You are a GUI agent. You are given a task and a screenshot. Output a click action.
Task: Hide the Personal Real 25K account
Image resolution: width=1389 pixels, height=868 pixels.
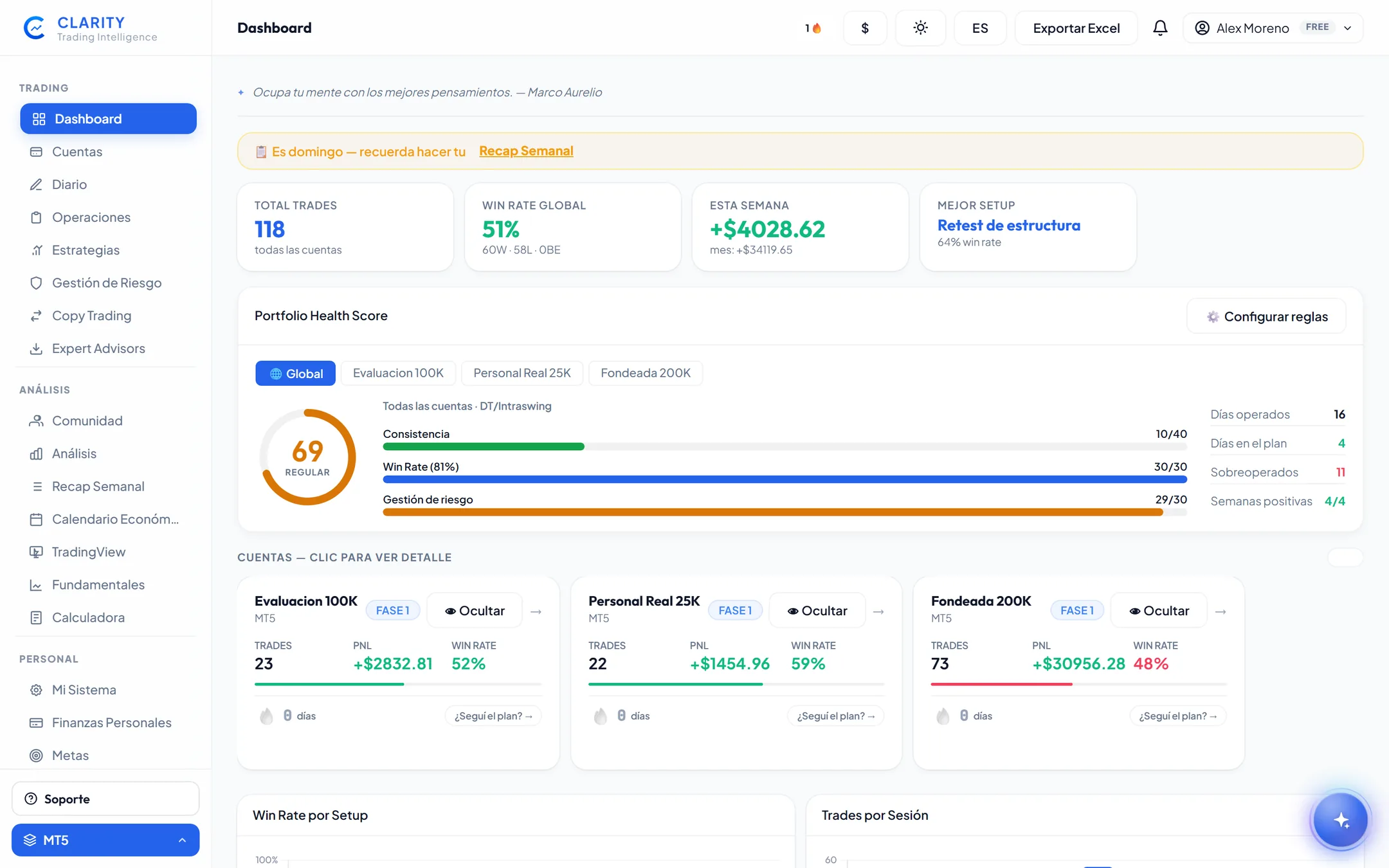tap(817, 611)
